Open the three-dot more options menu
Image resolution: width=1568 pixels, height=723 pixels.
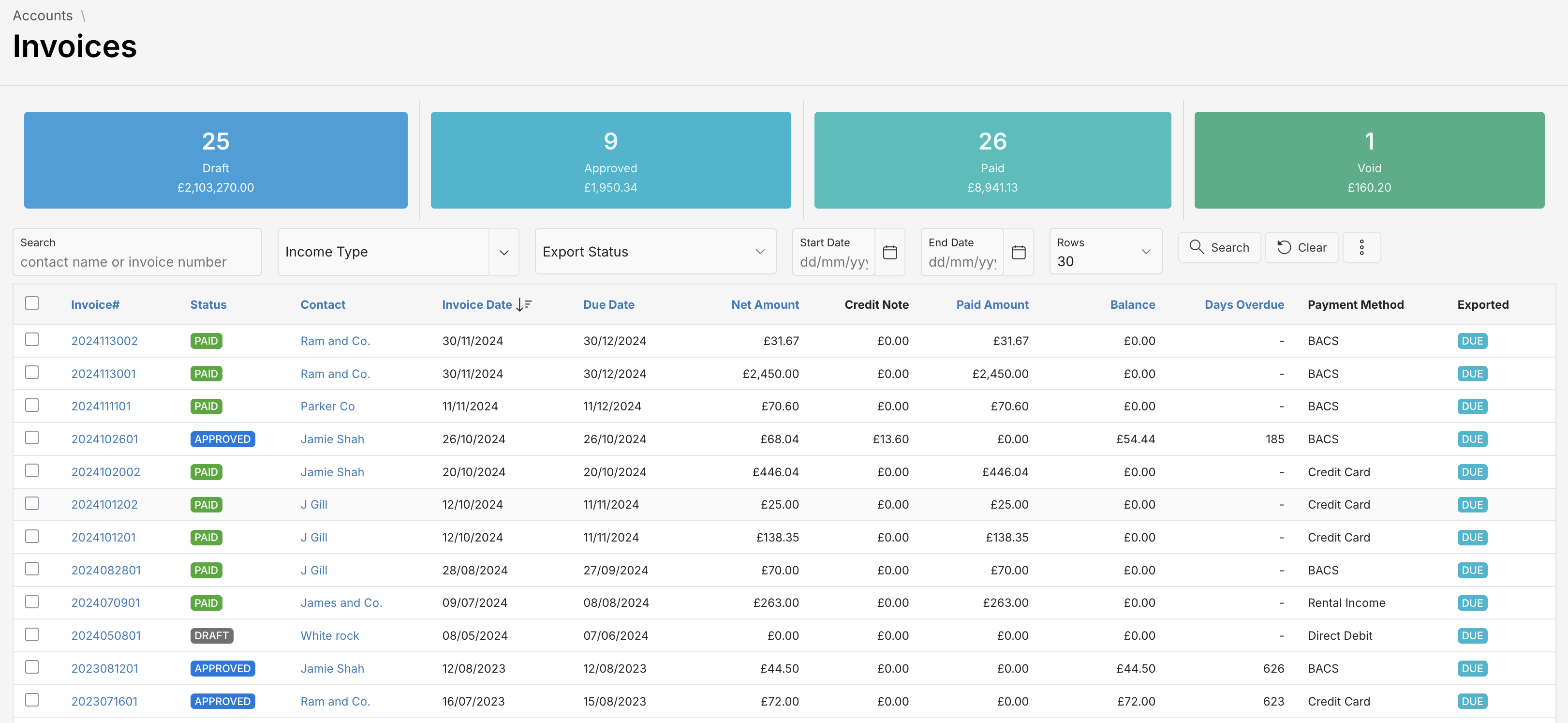[1361, 247]
